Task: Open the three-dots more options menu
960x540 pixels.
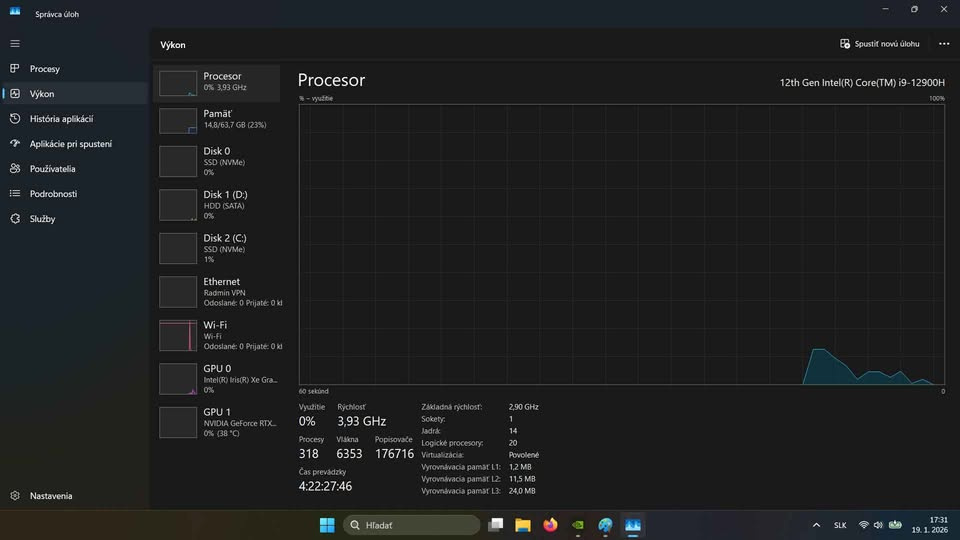Action: pos(944,43)
